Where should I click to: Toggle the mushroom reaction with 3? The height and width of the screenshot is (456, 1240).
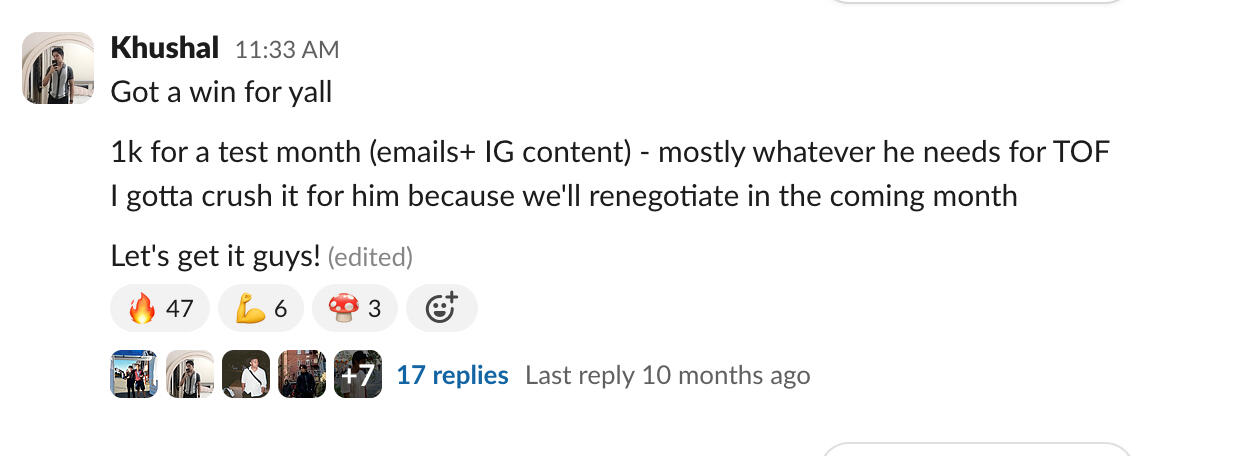[354, 309]
